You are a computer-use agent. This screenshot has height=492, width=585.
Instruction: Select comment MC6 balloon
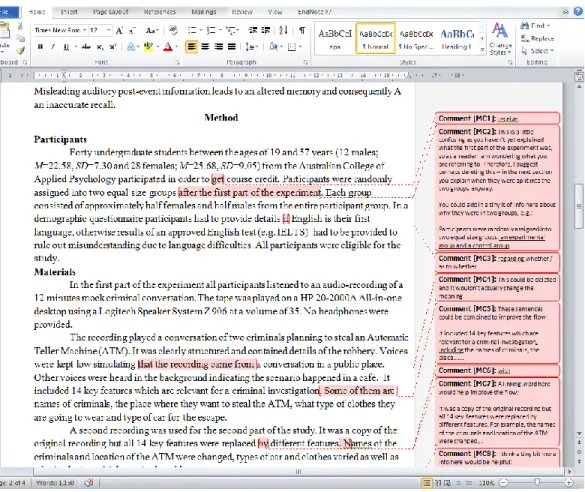[x=497, y=370]
